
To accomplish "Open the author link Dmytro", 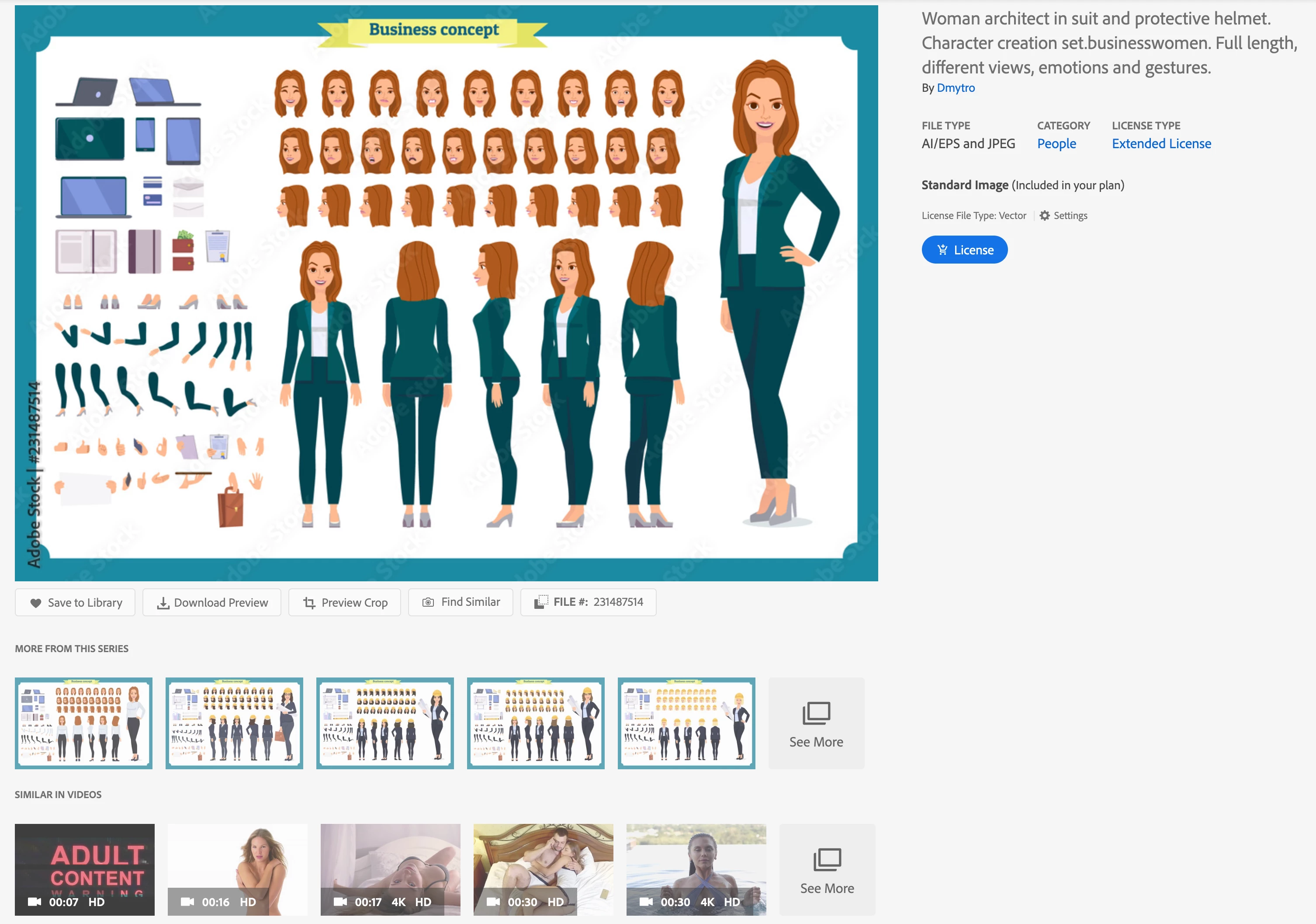I will [x=955, y=88].
